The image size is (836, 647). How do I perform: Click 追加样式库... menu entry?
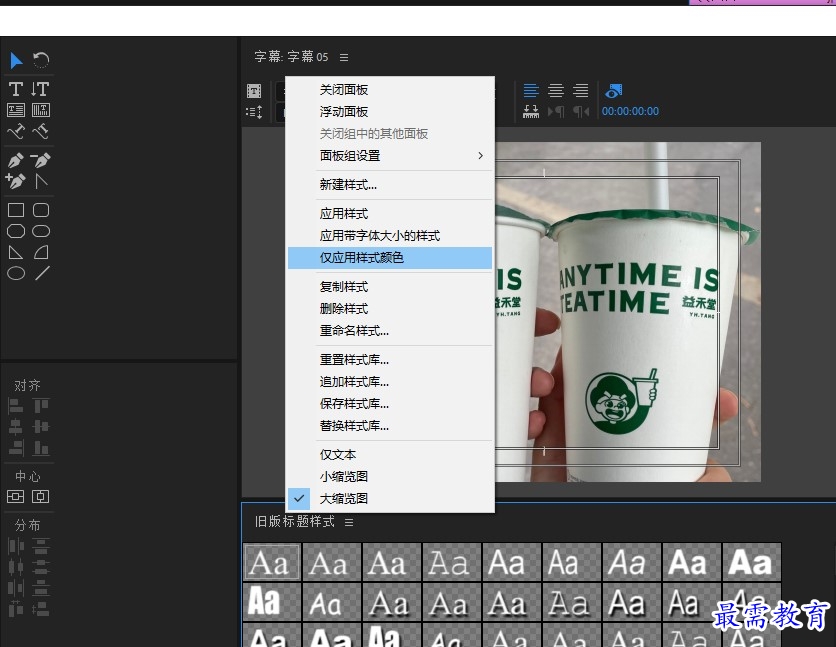(390, 382)
